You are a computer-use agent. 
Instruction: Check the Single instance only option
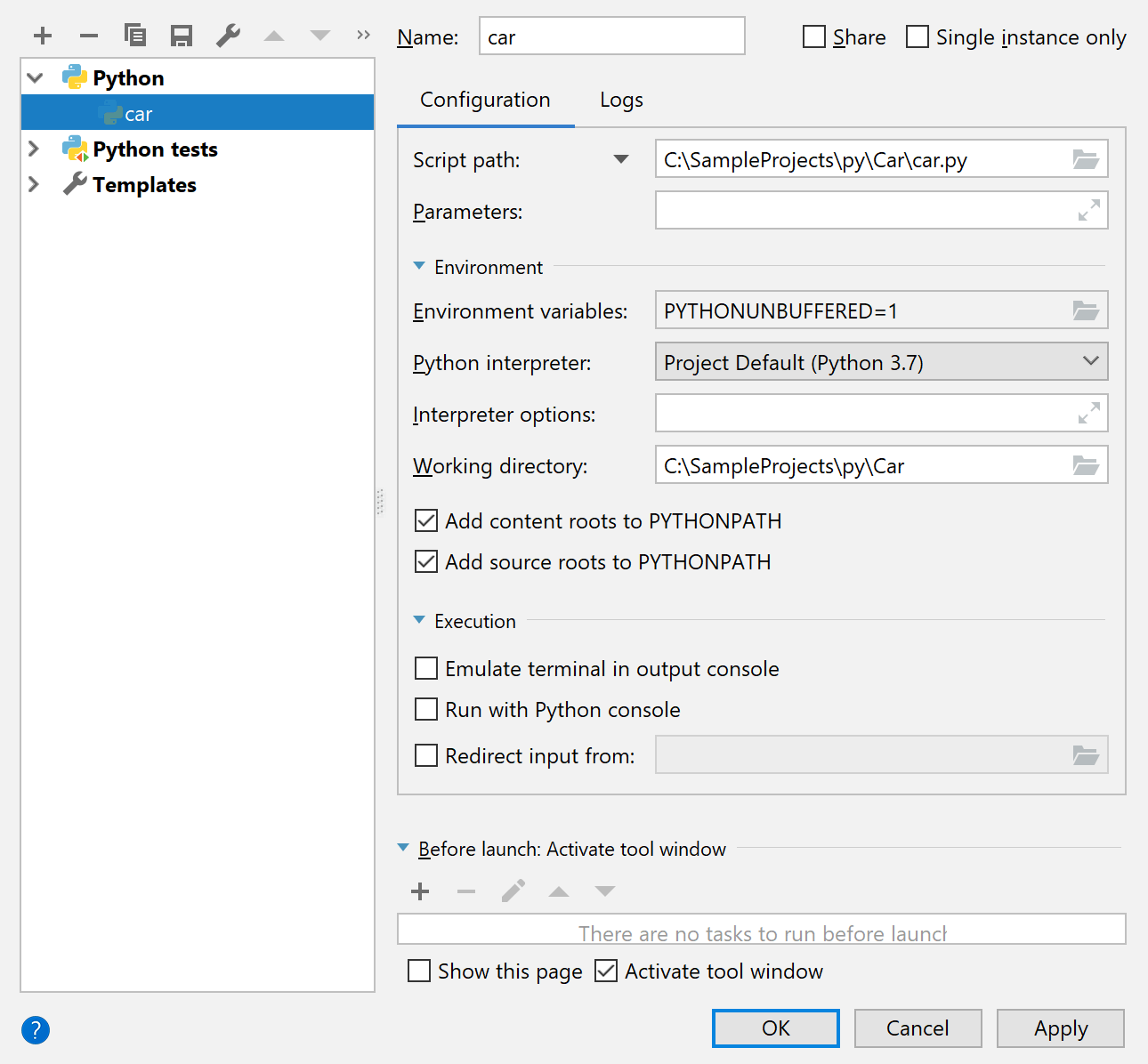[x=918, y=36]
